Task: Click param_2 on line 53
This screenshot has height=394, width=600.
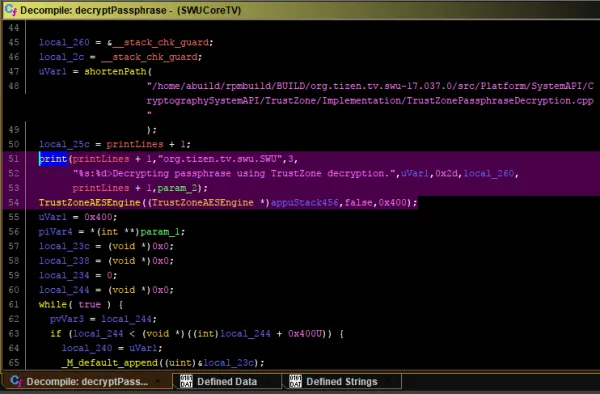Action: pyautogui.click(x=177, y=188)
